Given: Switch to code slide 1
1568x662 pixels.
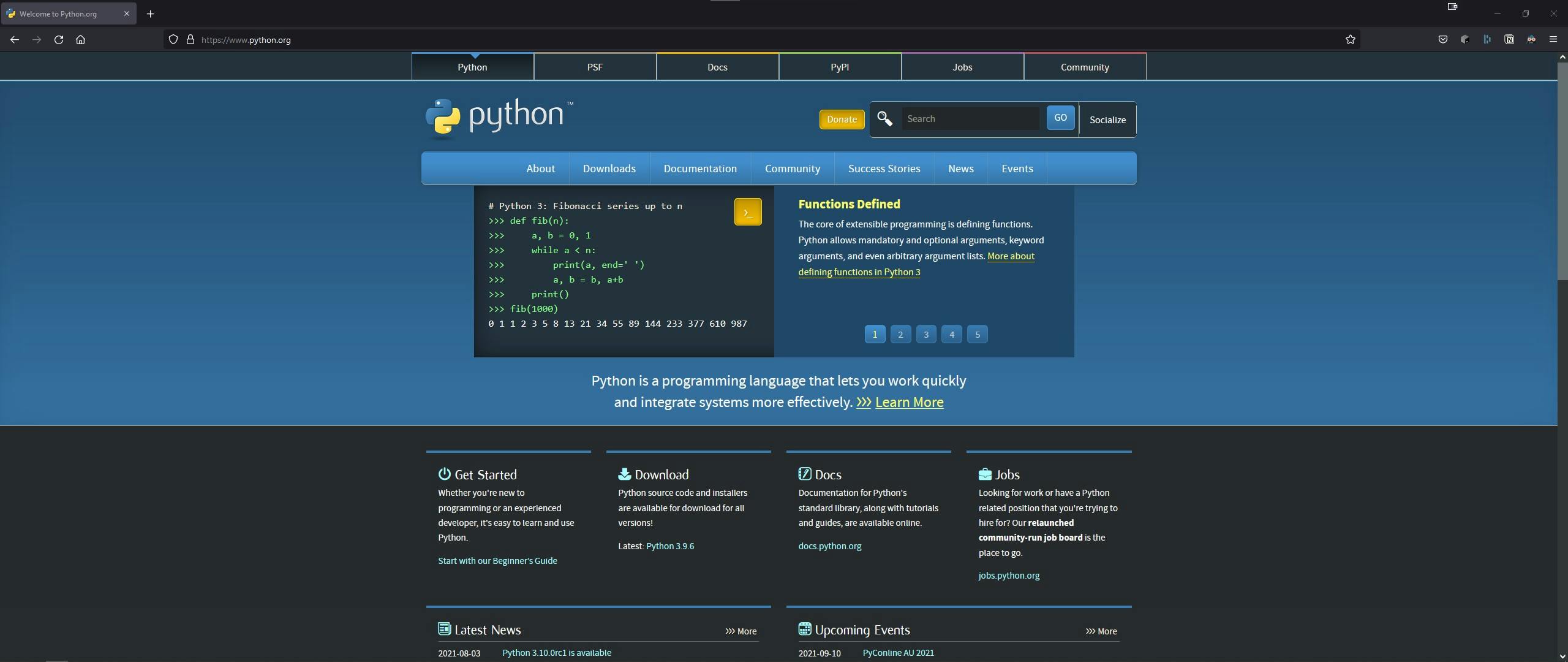Looking at the screenshot, I should 875,334.
